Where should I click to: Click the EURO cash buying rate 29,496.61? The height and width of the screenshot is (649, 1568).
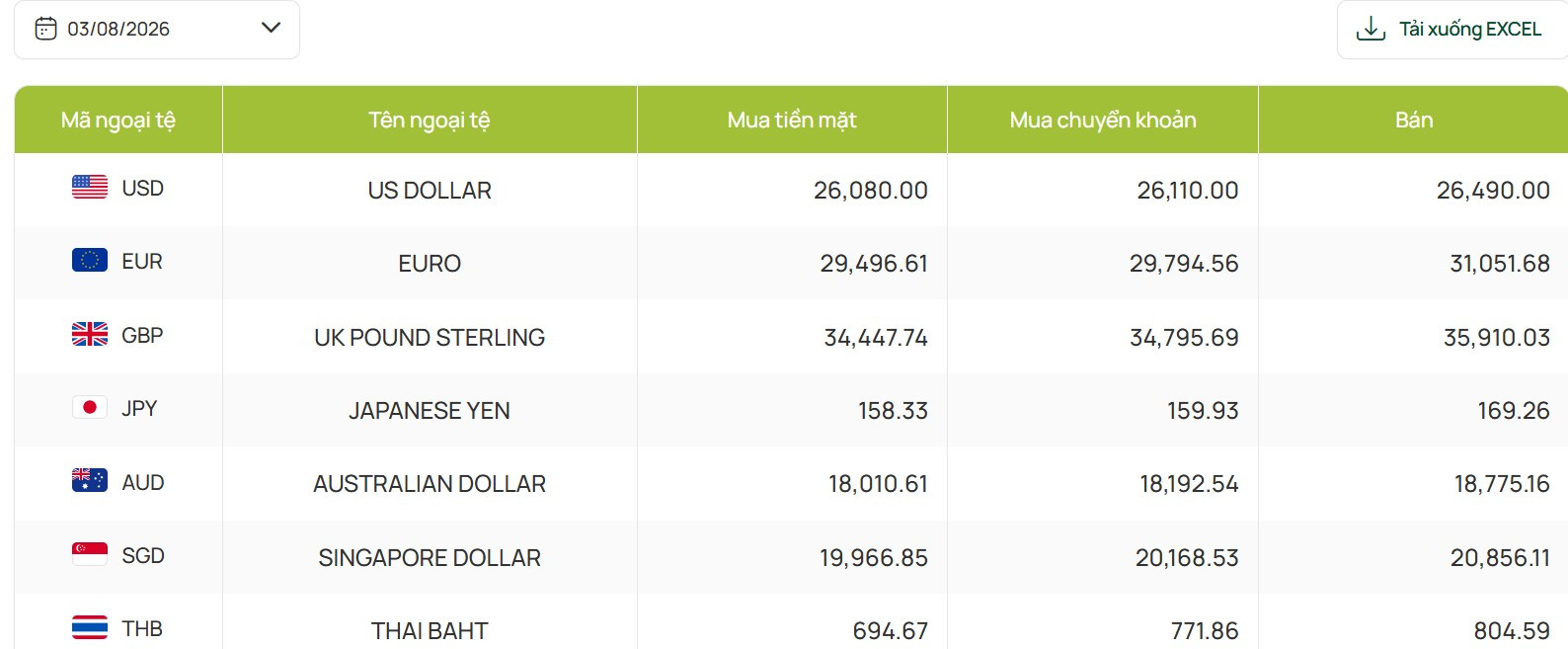coord(874,264)
